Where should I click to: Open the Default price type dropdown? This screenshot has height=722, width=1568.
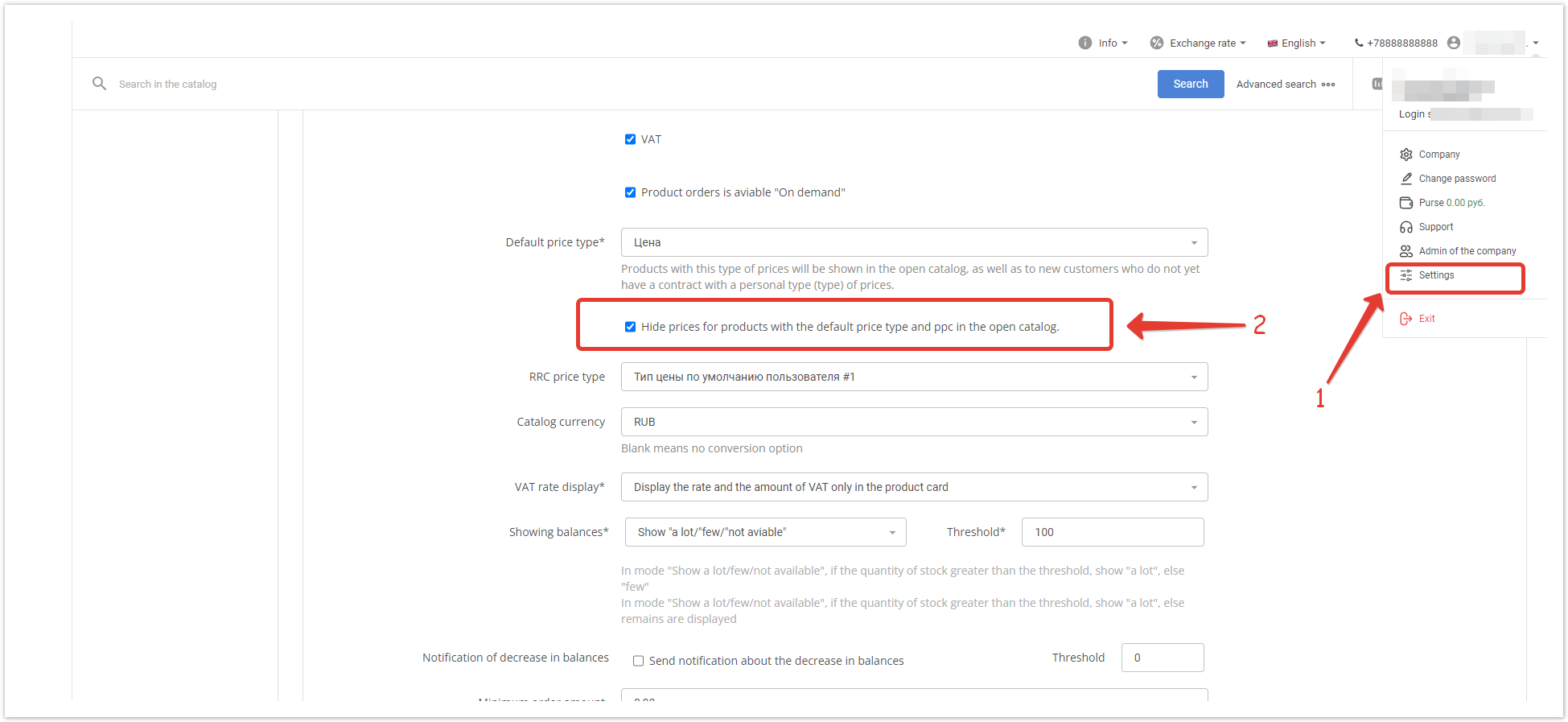[914, 242]
